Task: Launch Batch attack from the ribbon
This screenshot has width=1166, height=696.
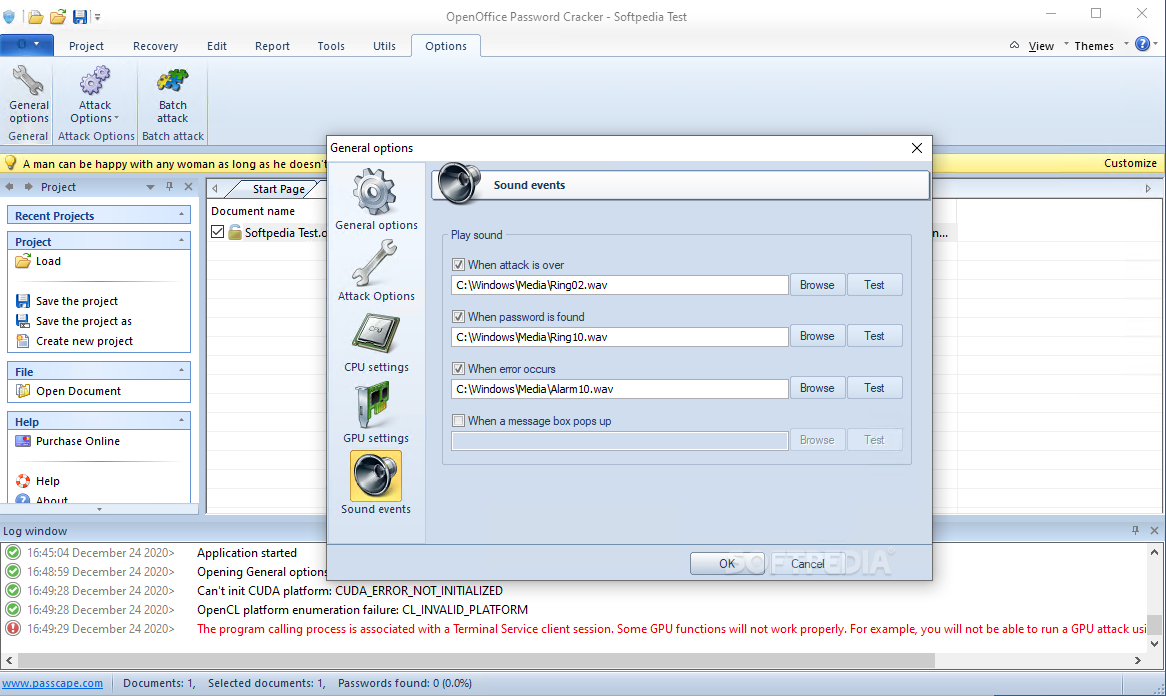Action: pos(173,94)
